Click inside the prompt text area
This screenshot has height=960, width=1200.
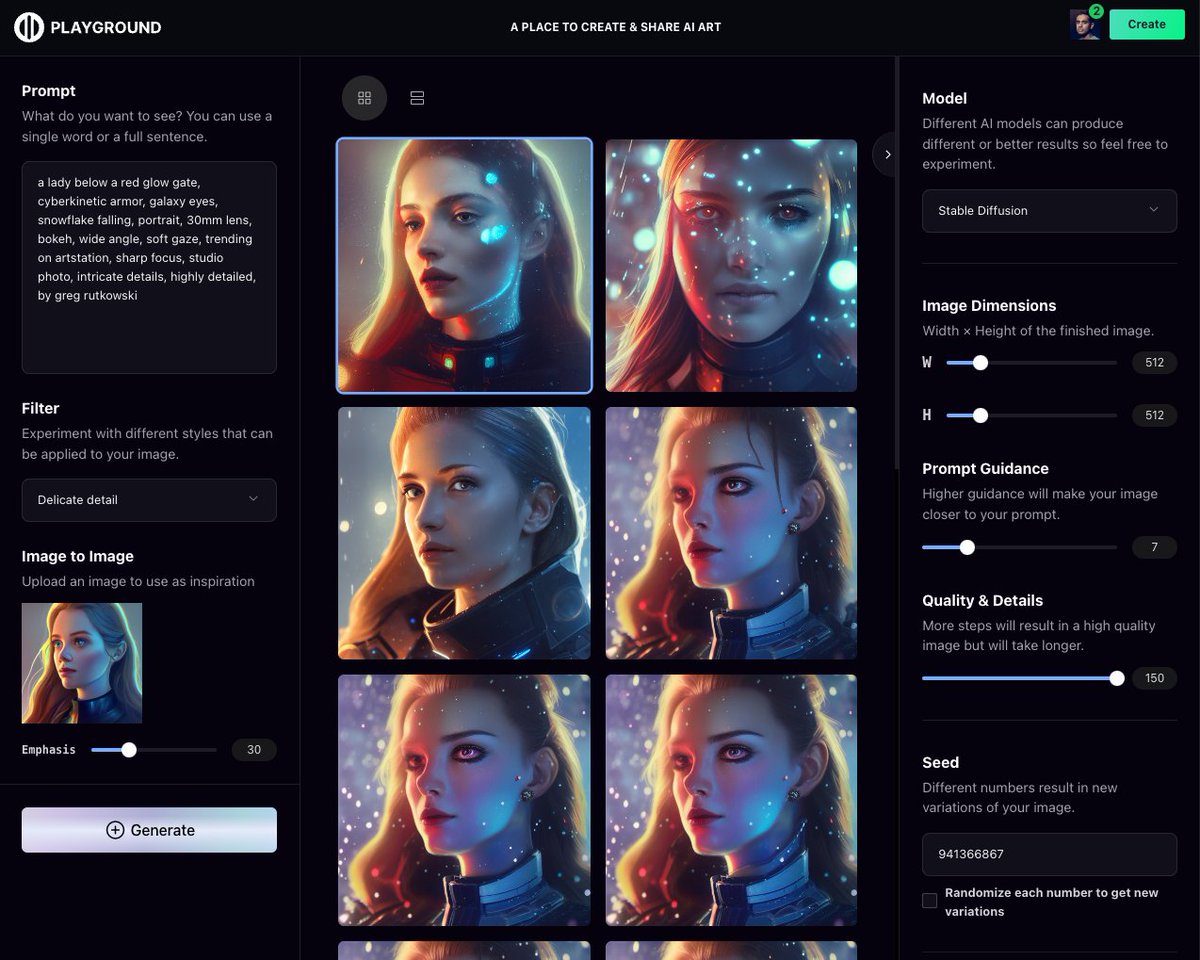click(149, 267)
